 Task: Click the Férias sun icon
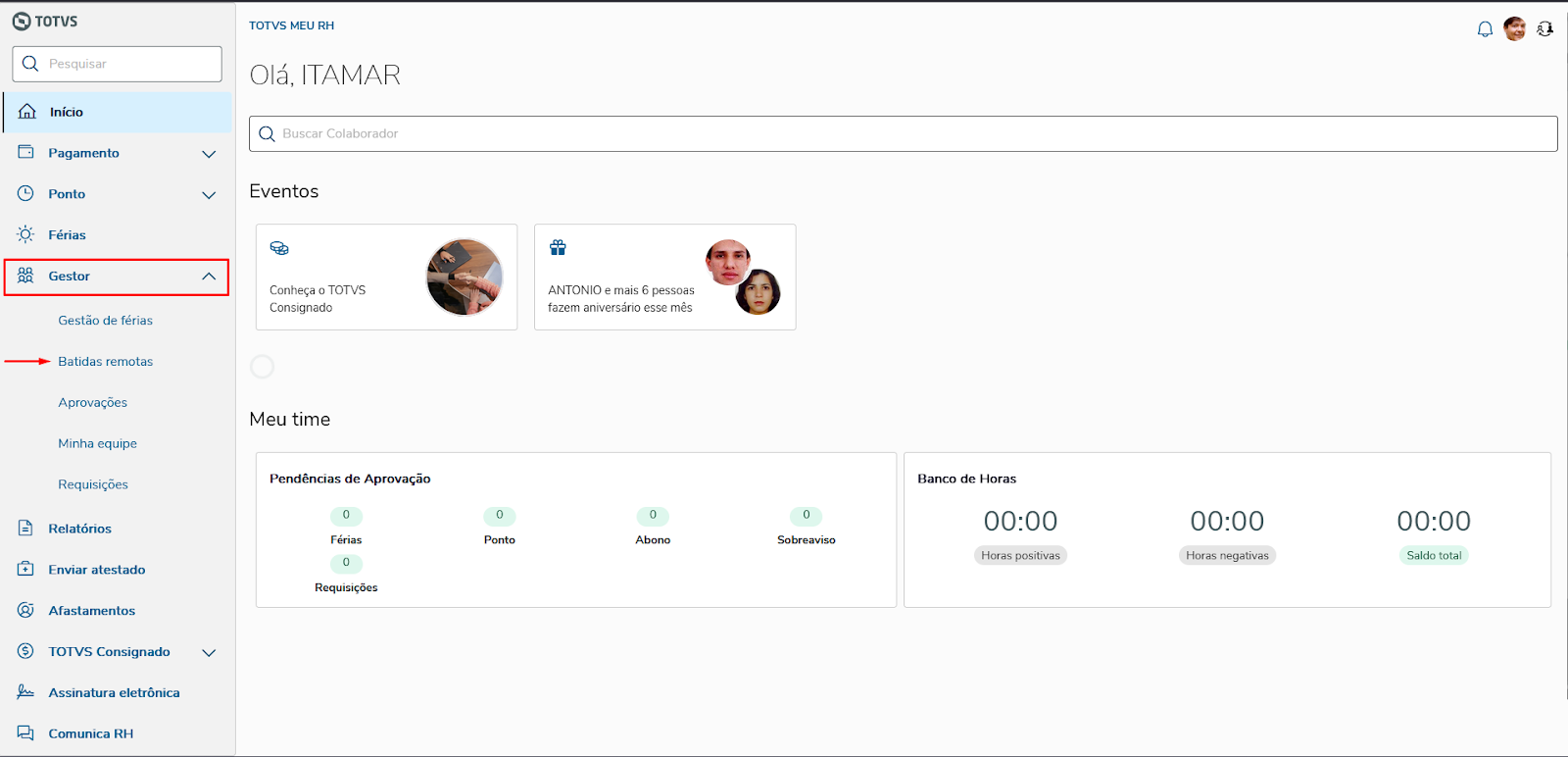tap(25, 234)
